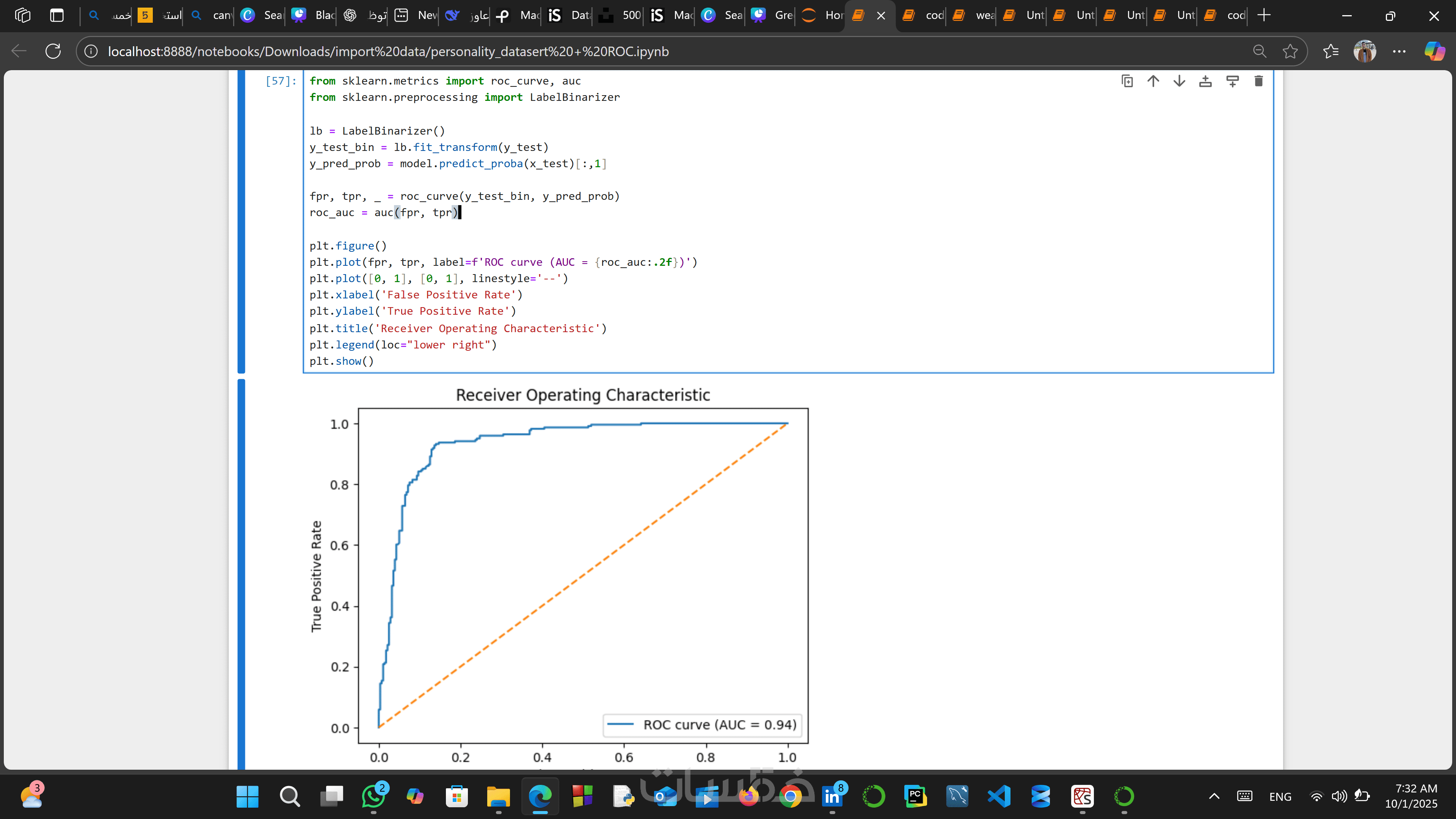Open a new browser tab
This screenshot has height=819, width=1456.
1264,15
